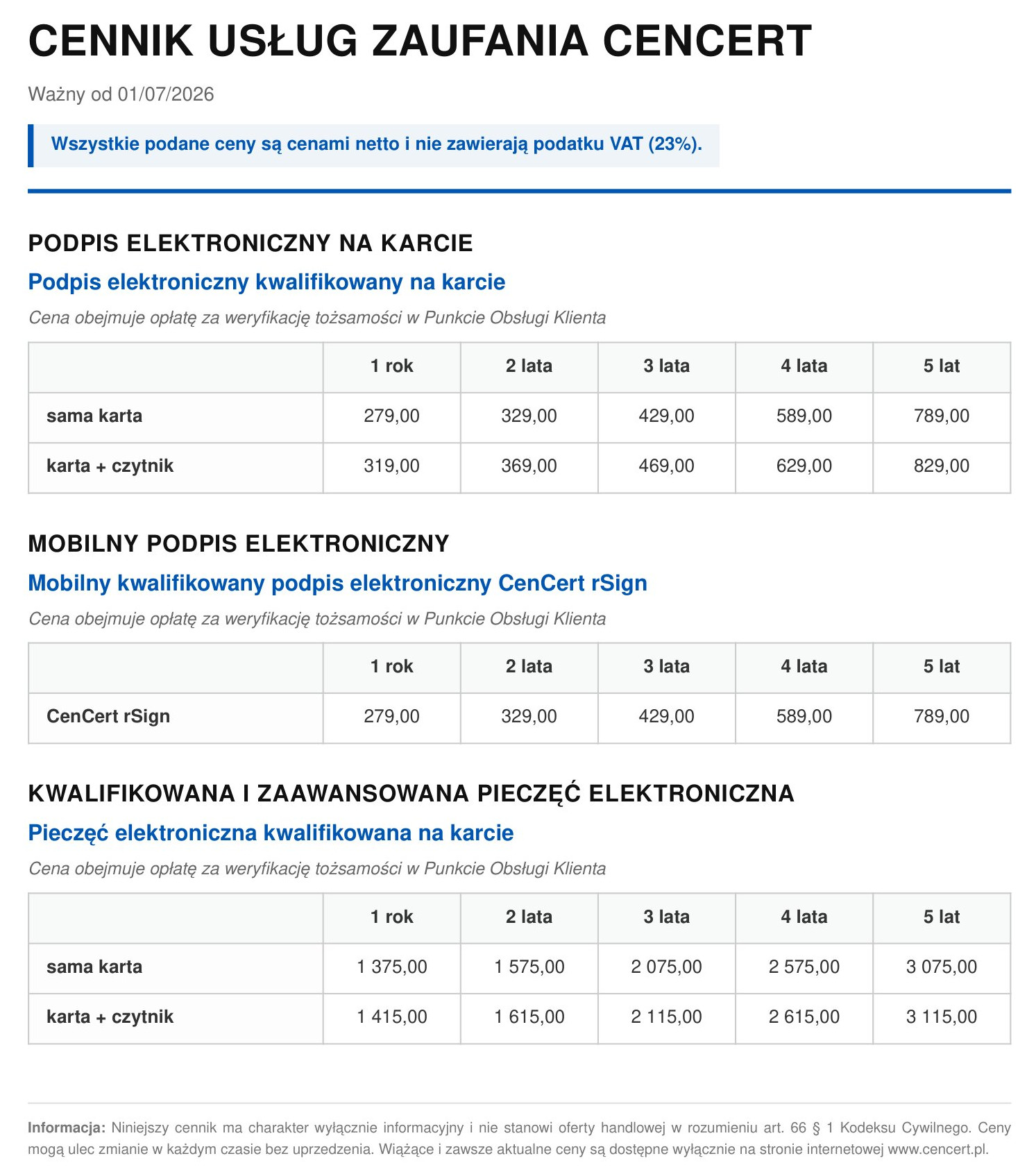
Task: Click the 2 075,00 seal price for 3 lata
Action: (x=666, y=967)
